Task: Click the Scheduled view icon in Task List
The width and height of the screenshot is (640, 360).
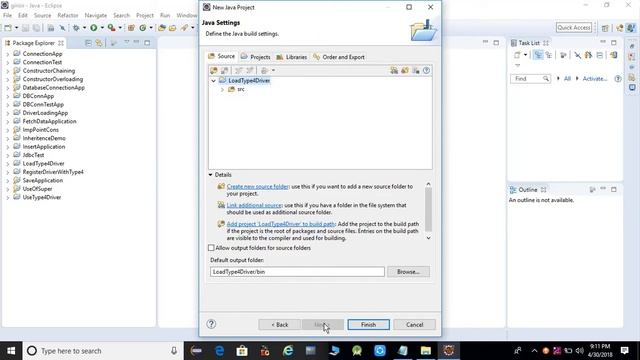Action: point(549,55)
